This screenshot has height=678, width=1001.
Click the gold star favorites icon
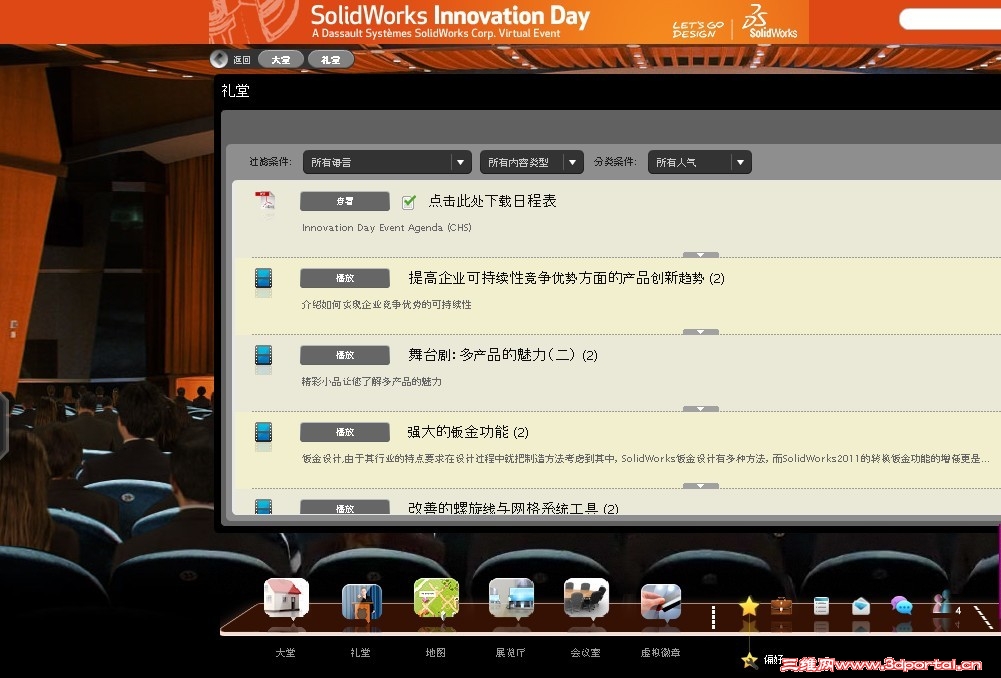(749, 605)
